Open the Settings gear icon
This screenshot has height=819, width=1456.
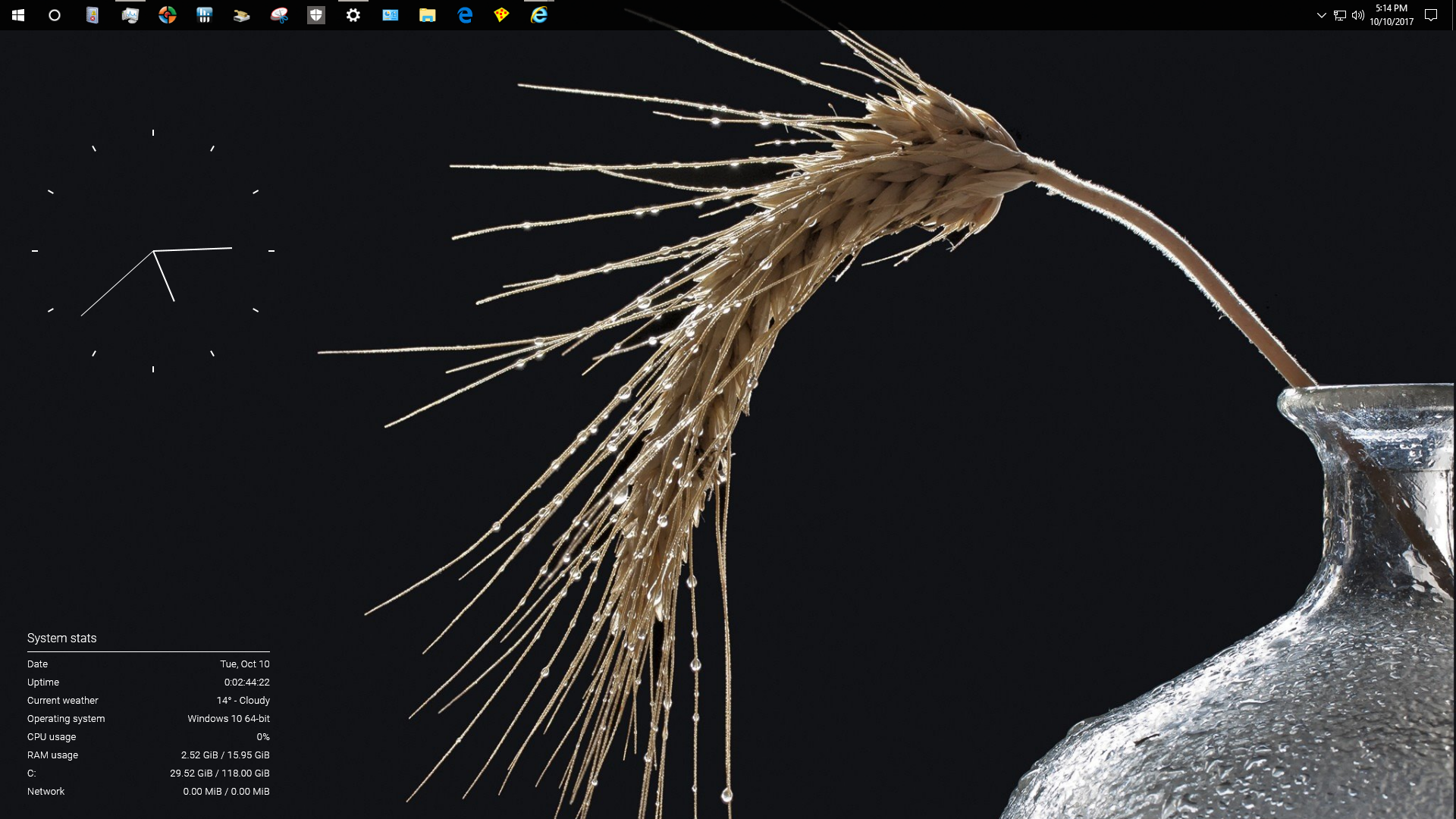(353, 15)
